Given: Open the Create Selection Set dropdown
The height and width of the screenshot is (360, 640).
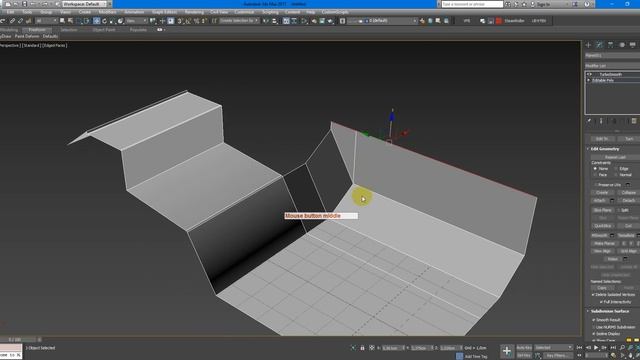Looking at the screenshot, I should tap(239, 21).
